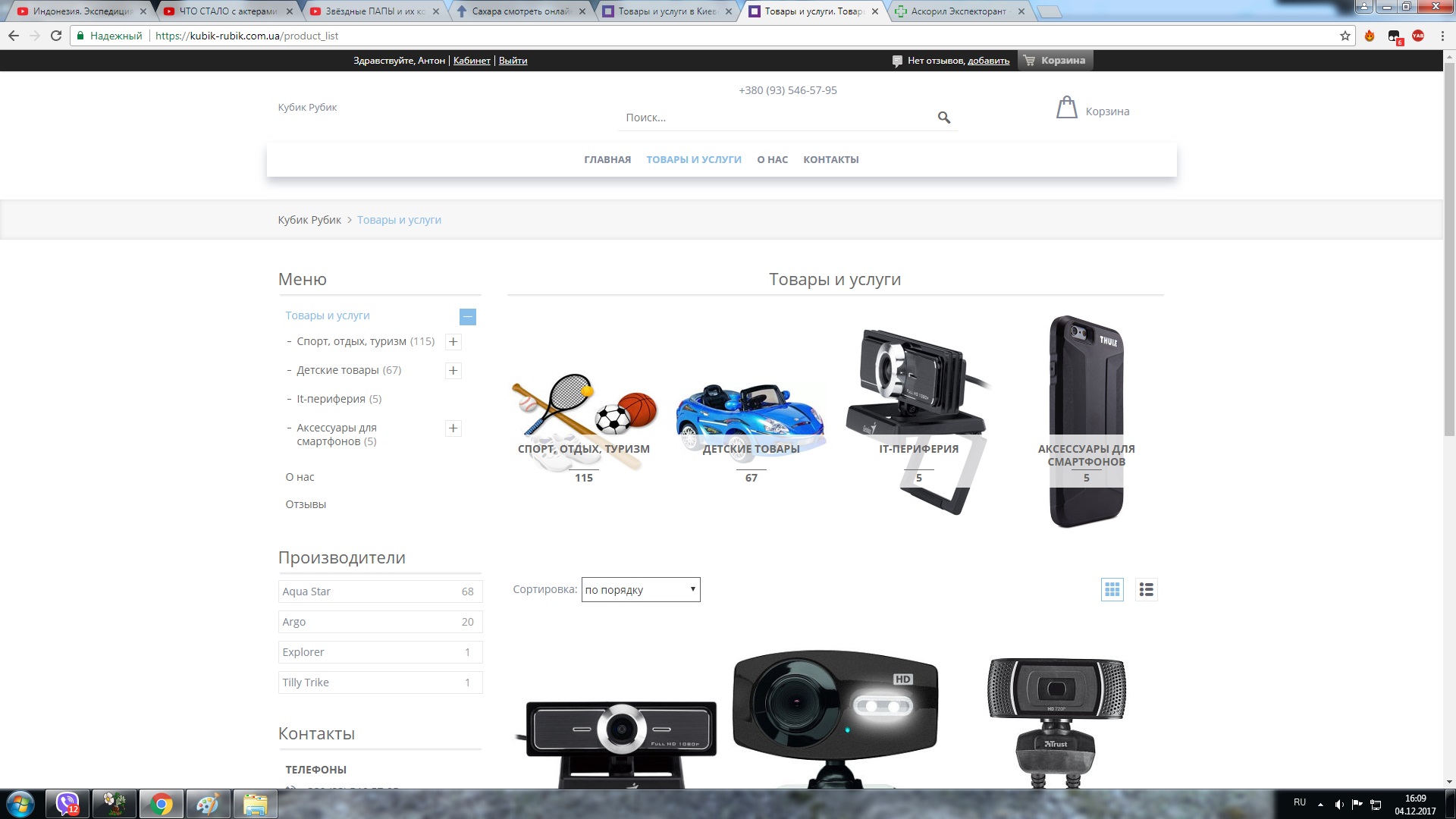Filter by Aqua Star manufacturer
The image size is (1456, 819).
380,591
